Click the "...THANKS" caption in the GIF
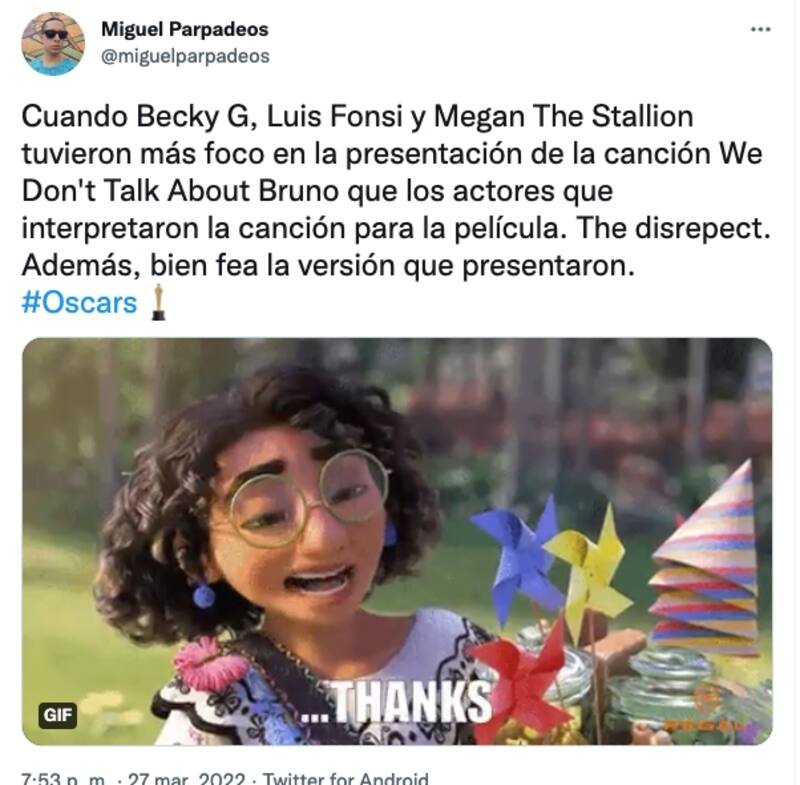 pyautogui.click(x=396, y=702)
